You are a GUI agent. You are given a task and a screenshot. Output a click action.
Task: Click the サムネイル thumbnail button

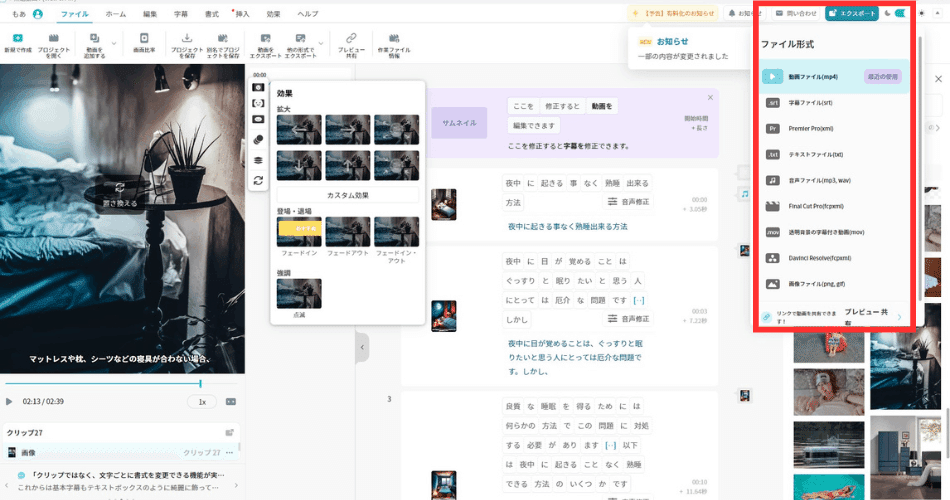click(459, 123)
